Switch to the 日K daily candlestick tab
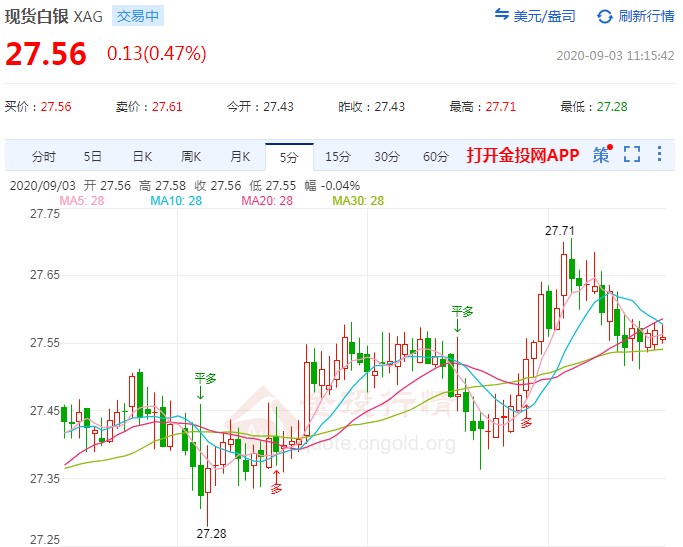This screenshot has width=683, height=547. pyautogui.click(x=142, y=156)
